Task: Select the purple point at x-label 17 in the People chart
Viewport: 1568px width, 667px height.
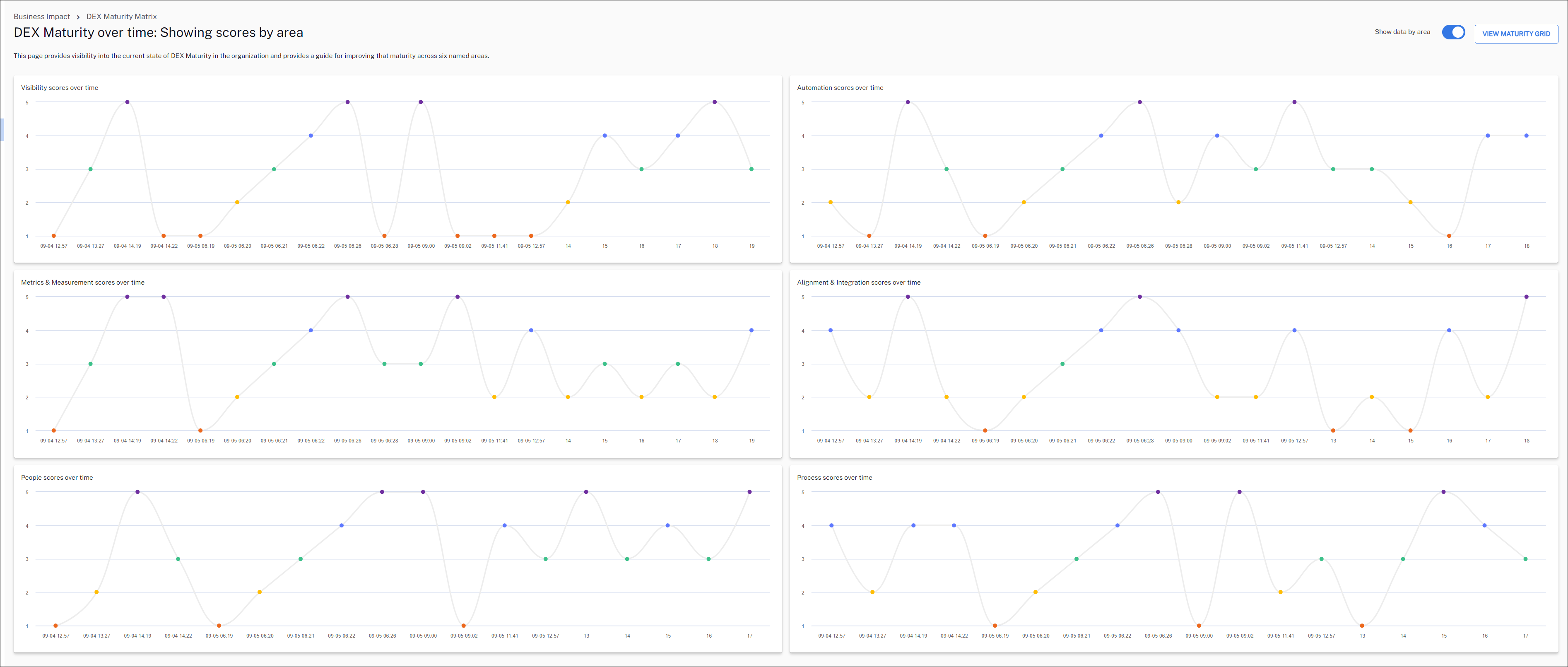Action: (x=749, y=492)
